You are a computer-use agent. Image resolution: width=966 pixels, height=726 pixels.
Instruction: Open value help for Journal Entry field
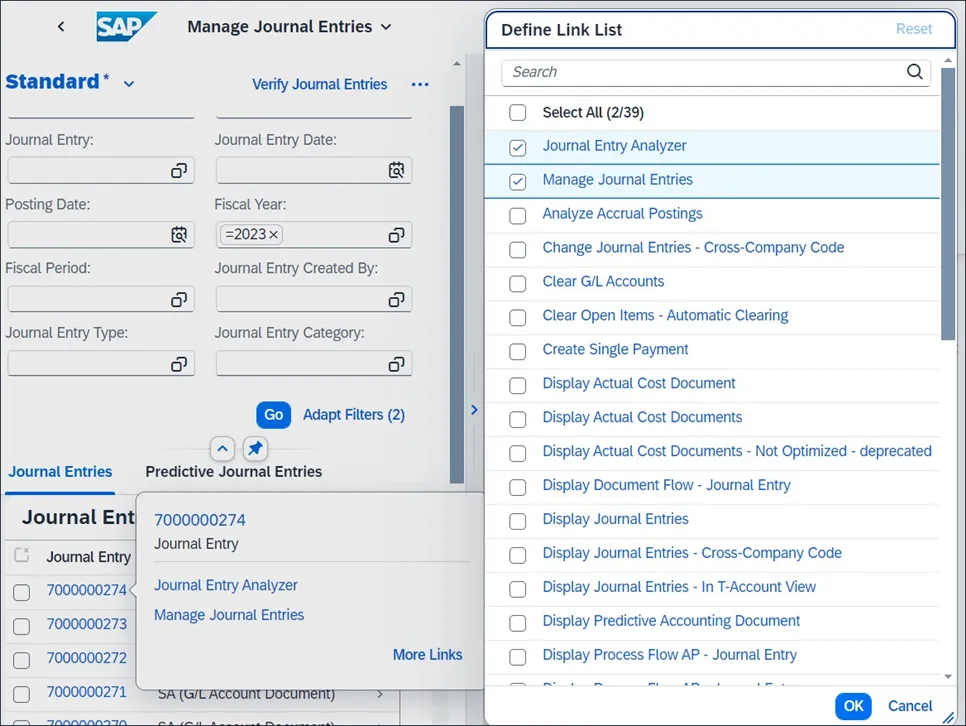[179, 171]
